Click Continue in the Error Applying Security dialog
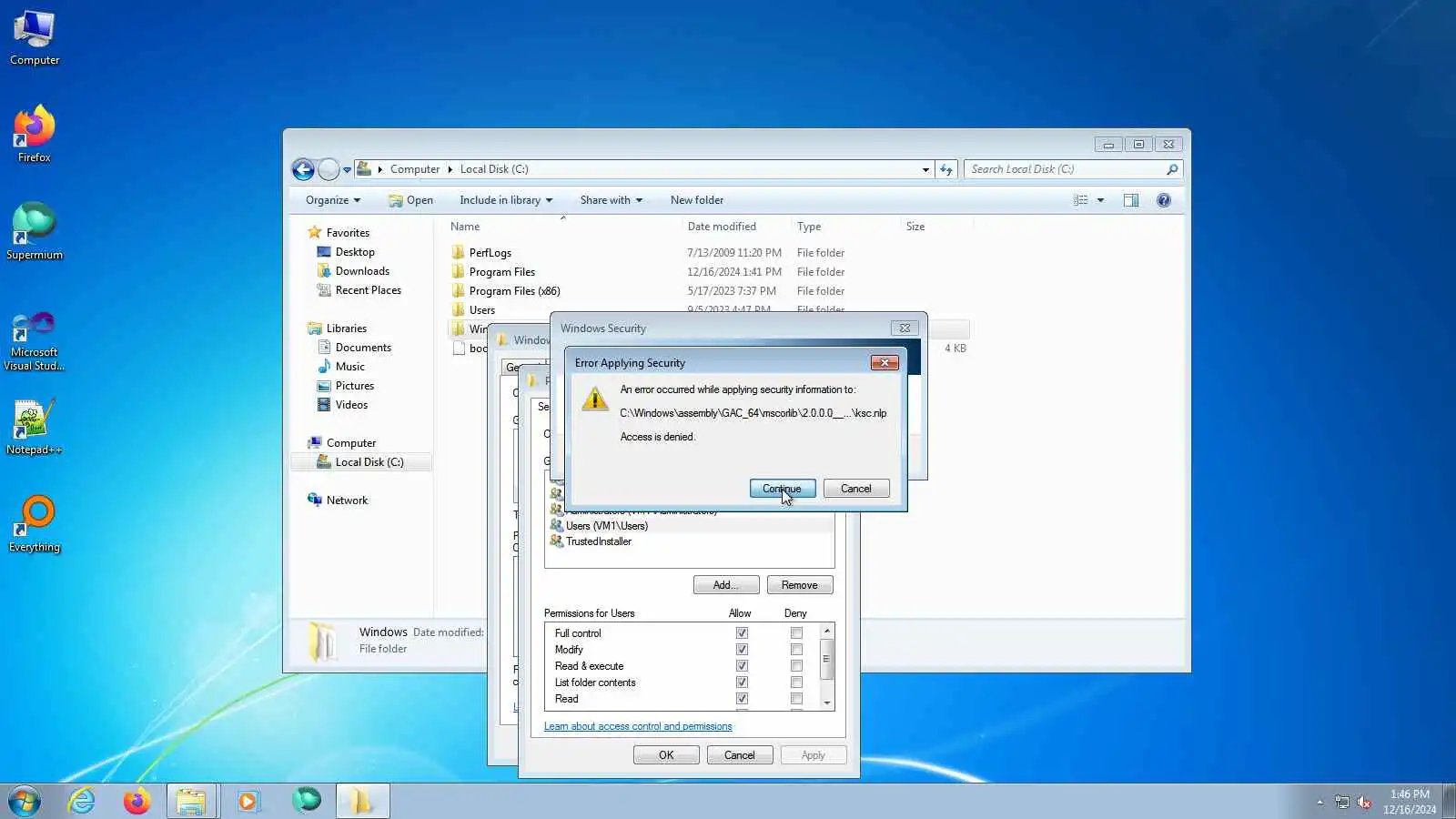The width and height of the screenshot is (1456, 819). click(783, 489)
